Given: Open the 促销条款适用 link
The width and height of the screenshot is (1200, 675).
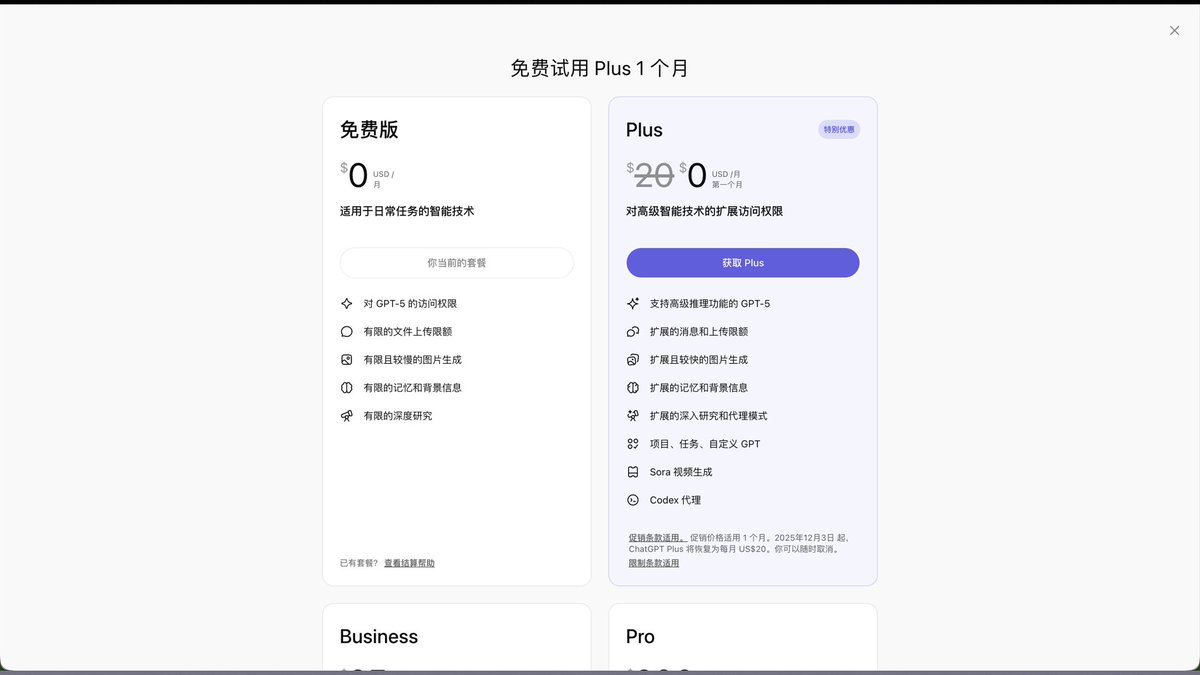Looking at the screenshot, I should click(x=658, y=537).
